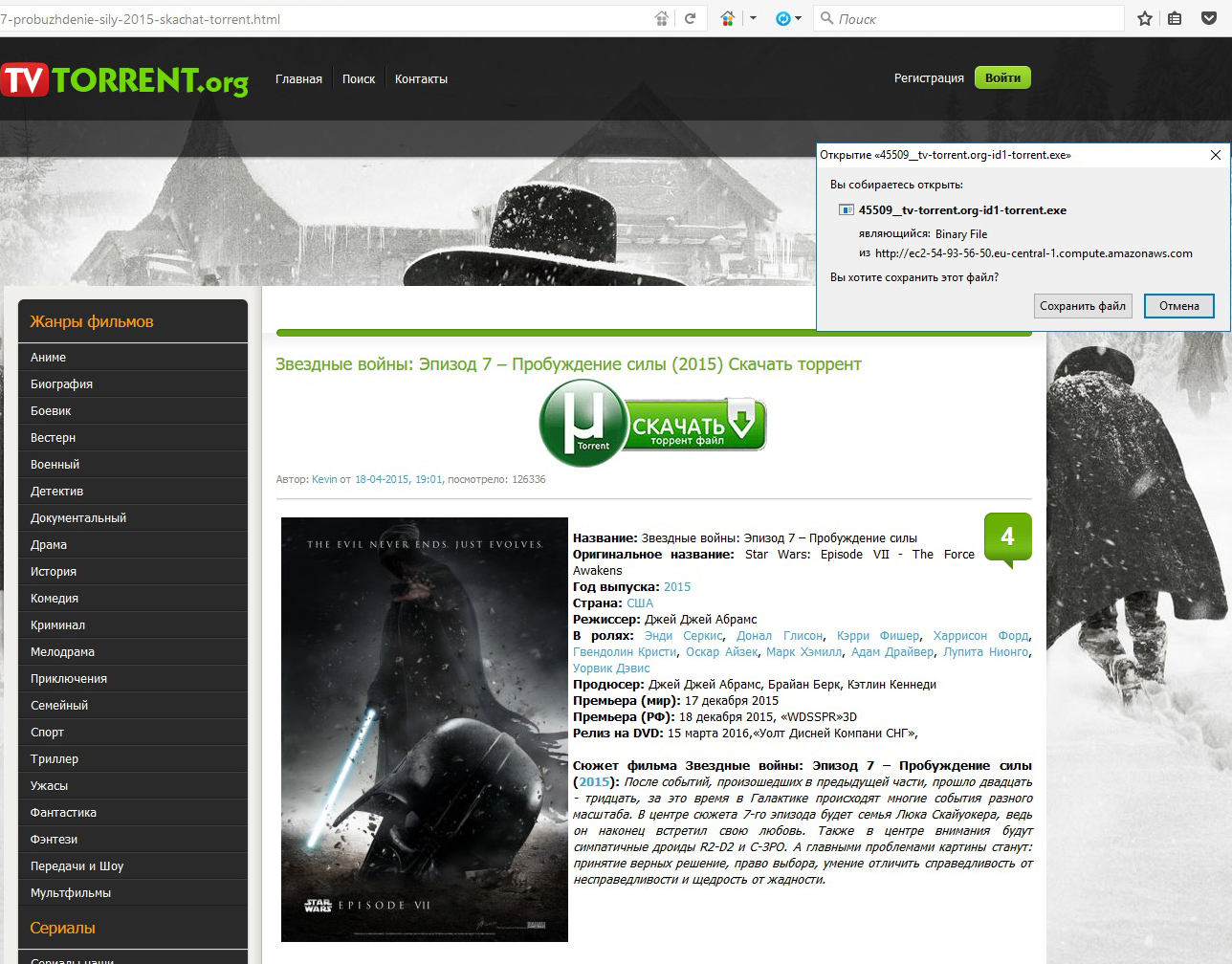Open author Kevin profile link

pos(324,479)
